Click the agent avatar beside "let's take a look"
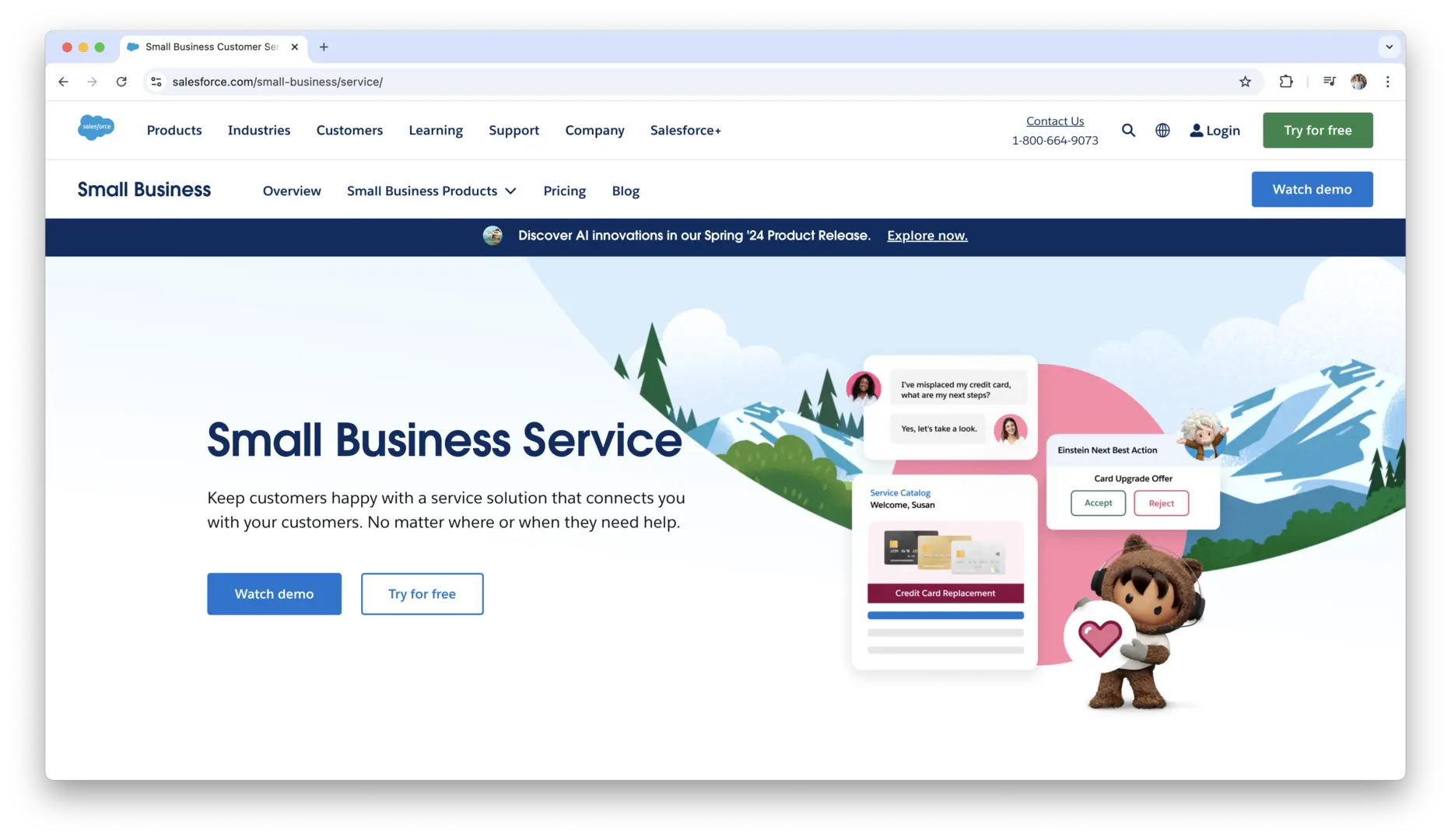This screenshot has width=1451, height=840. [1010, 429]
